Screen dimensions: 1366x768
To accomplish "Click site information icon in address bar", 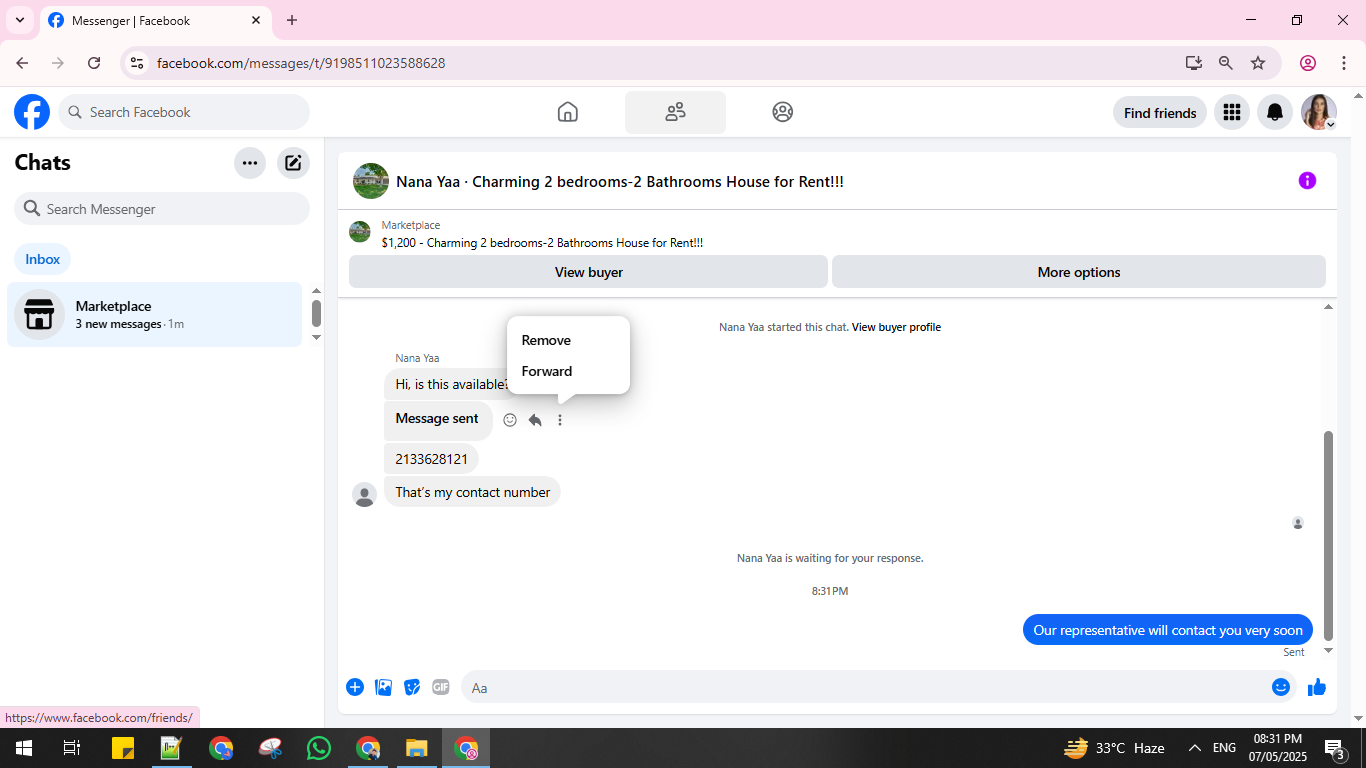I will (x=137, y=63).
